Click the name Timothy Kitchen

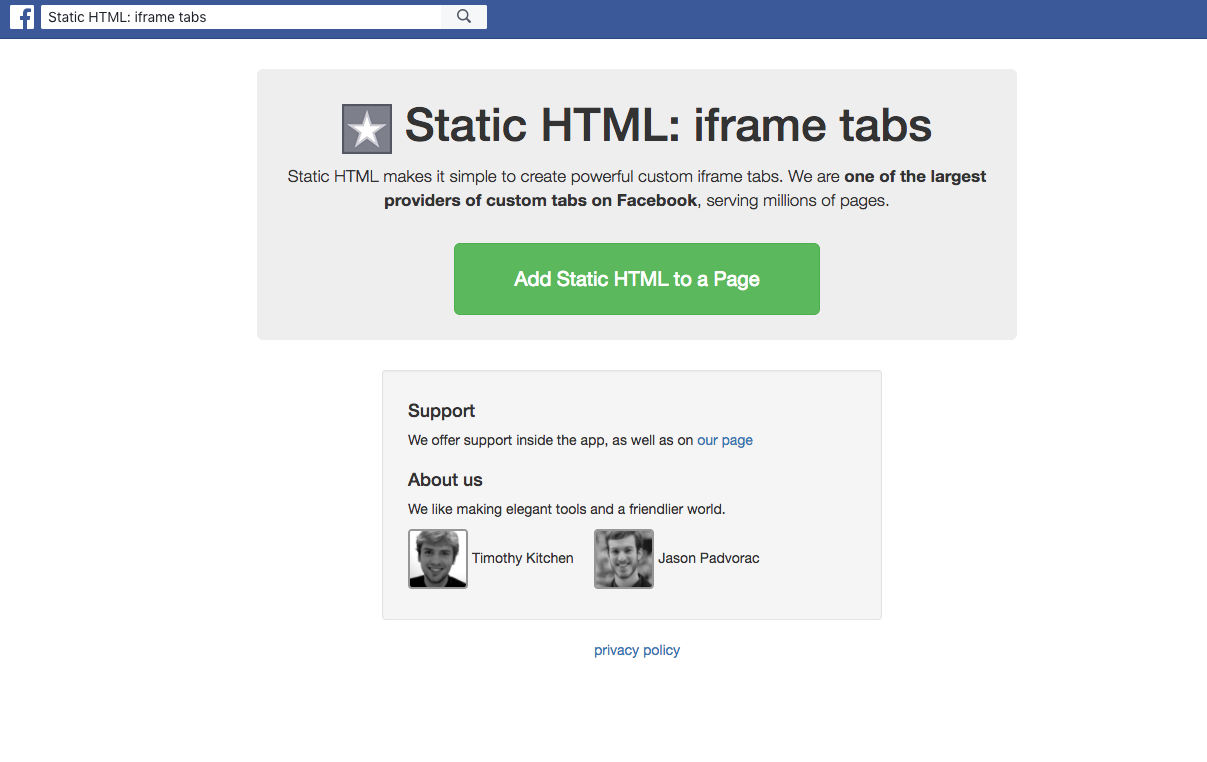523,558
